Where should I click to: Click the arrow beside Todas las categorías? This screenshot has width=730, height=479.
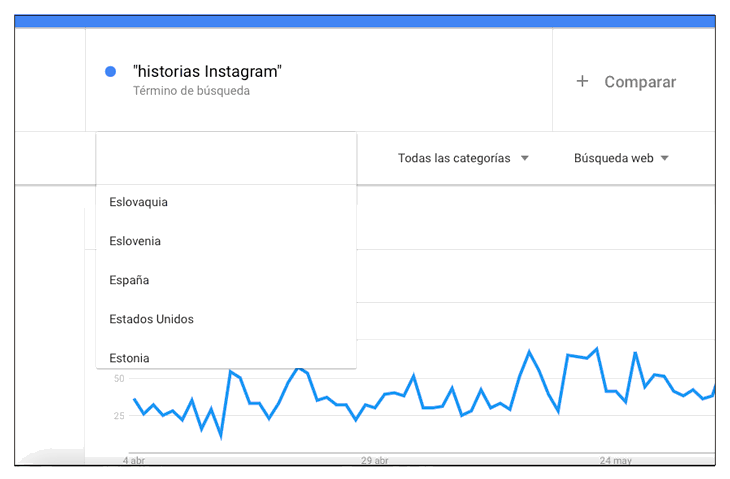(525, 158)
